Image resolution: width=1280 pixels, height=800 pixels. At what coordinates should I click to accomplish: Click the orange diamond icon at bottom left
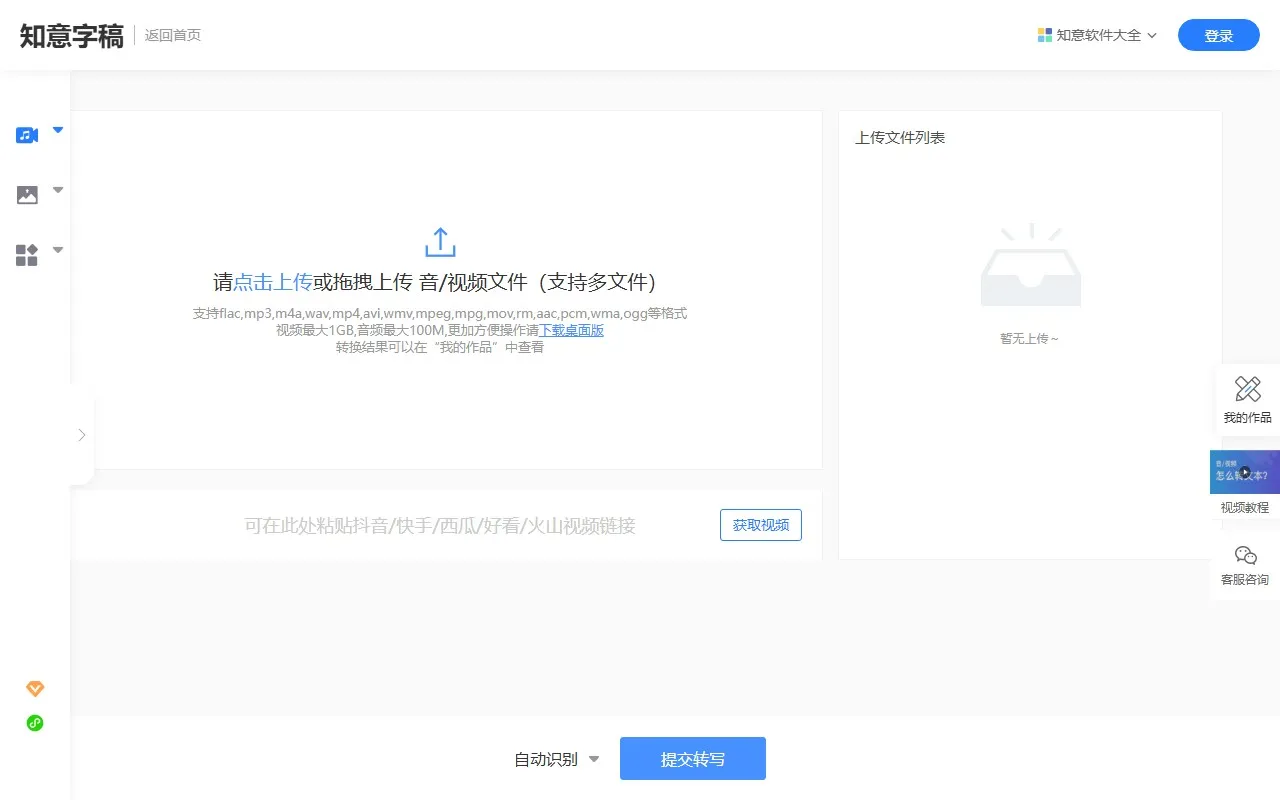[x=35, y=688]
